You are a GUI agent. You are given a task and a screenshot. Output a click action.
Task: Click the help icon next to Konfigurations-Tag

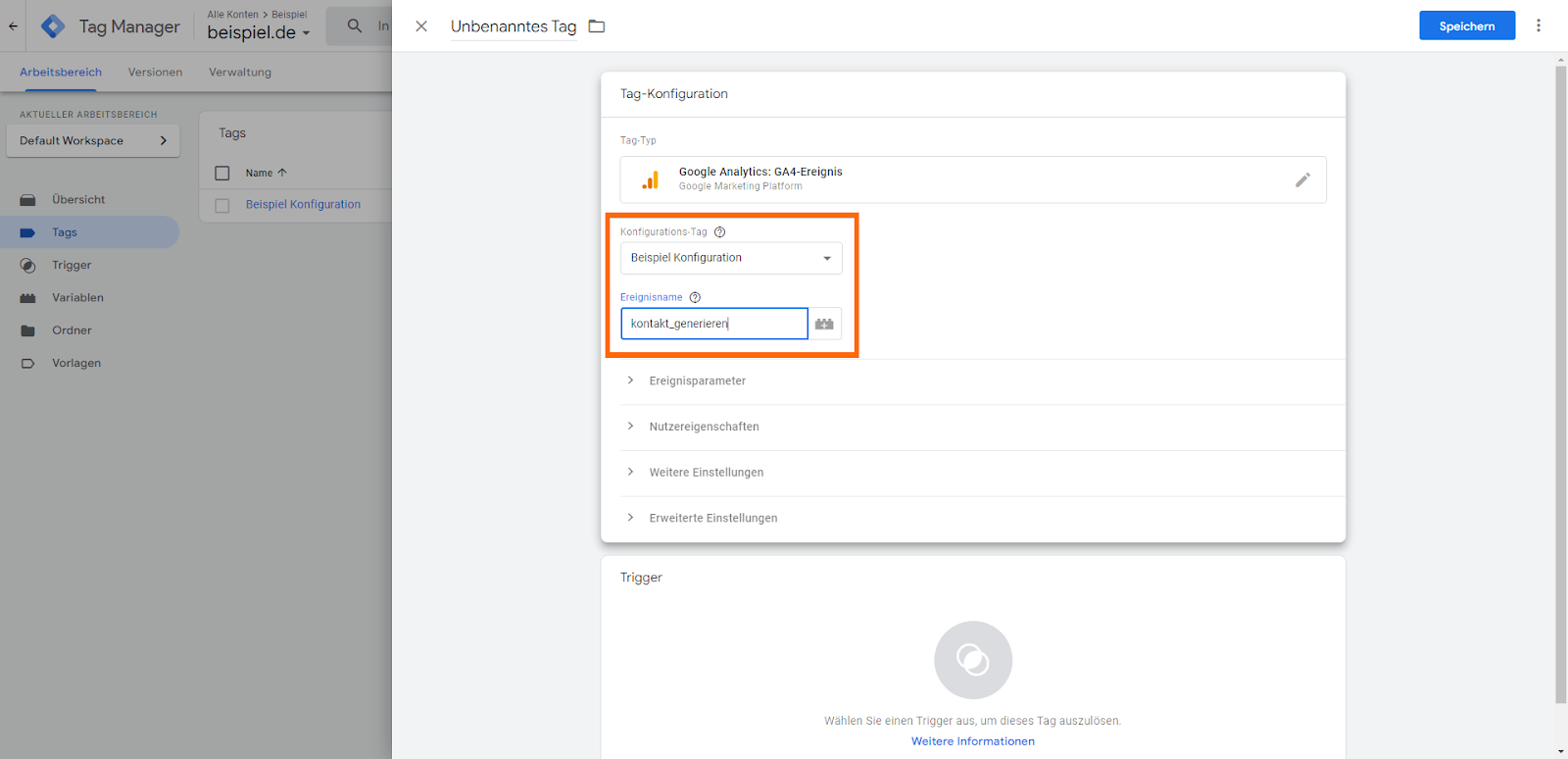719,232
